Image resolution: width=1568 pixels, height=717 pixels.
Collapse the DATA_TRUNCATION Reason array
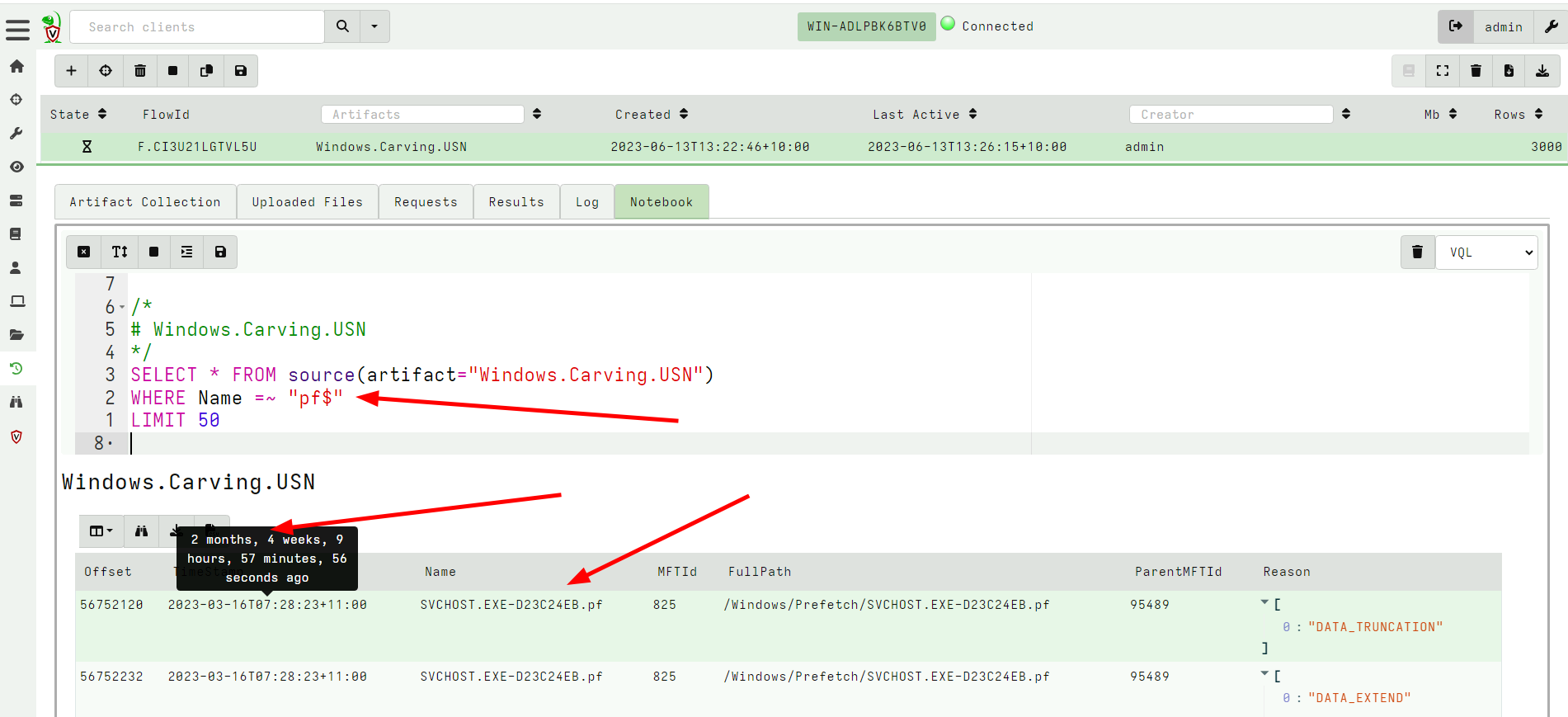click(x=1264, y=603)
